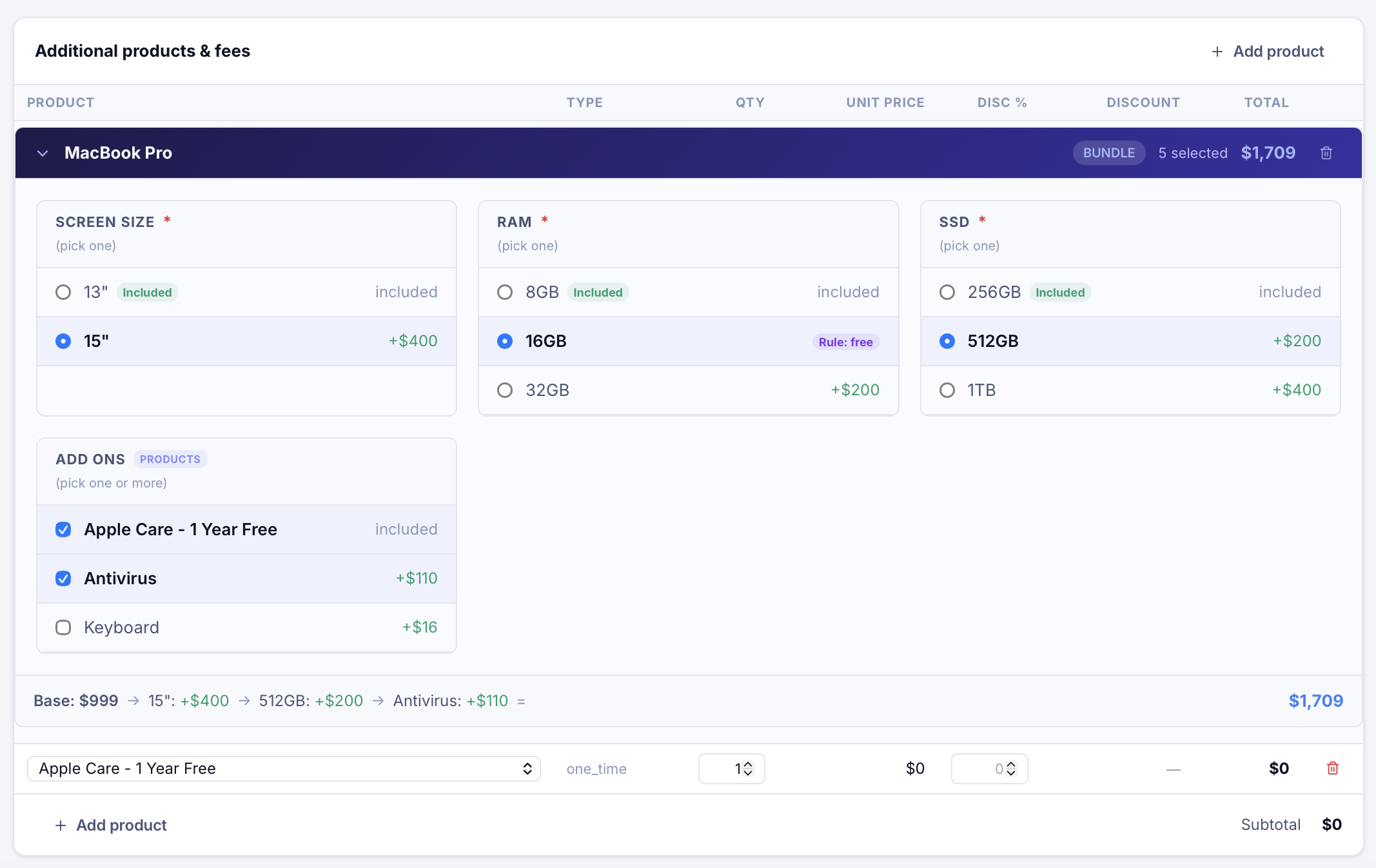Click the +$200 price on 512GB SSD
1376x868 pixels.
coord(1297,341)
